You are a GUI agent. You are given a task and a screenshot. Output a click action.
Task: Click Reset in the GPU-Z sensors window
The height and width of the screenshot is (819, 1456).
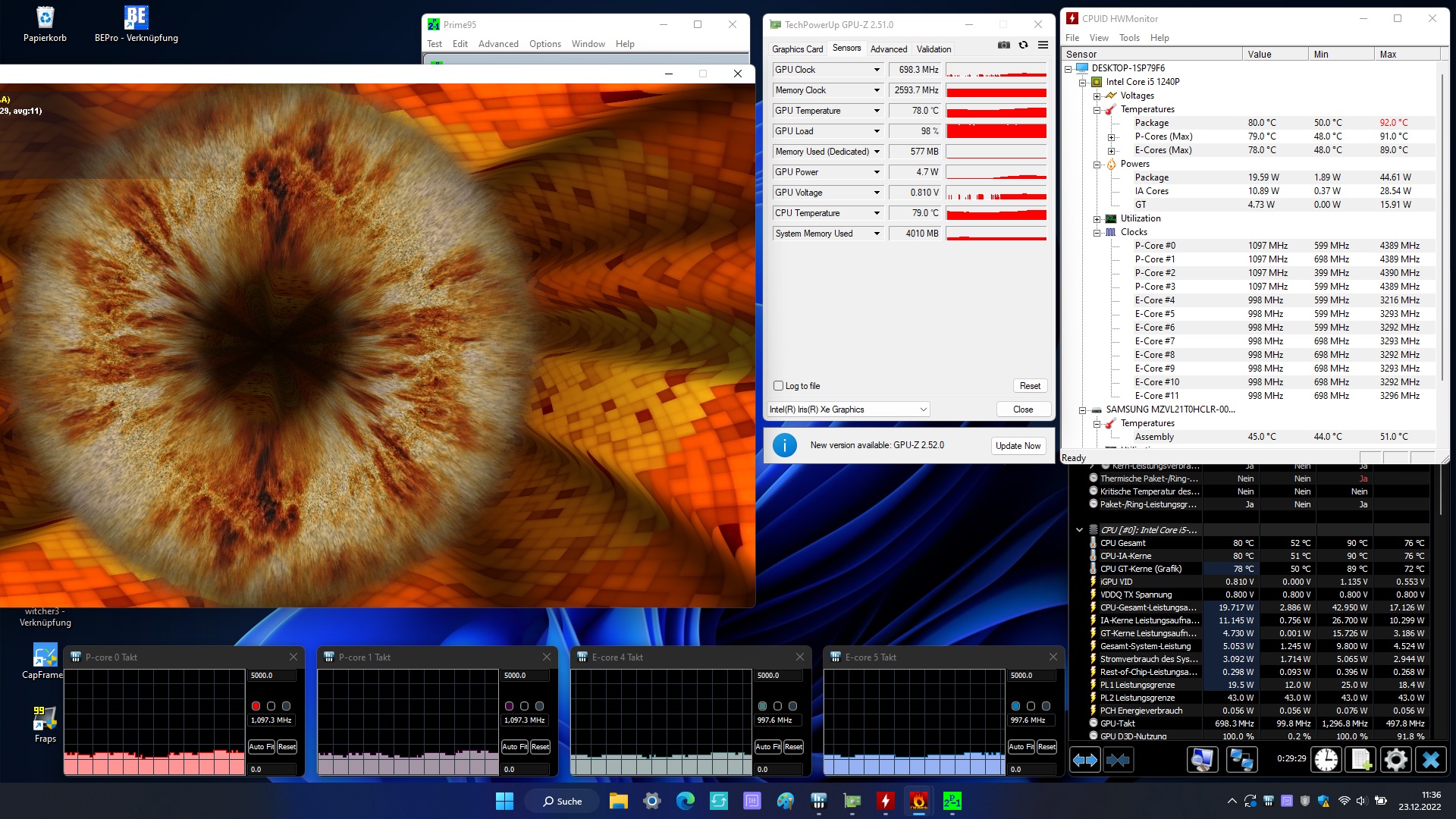point(1030,386)
